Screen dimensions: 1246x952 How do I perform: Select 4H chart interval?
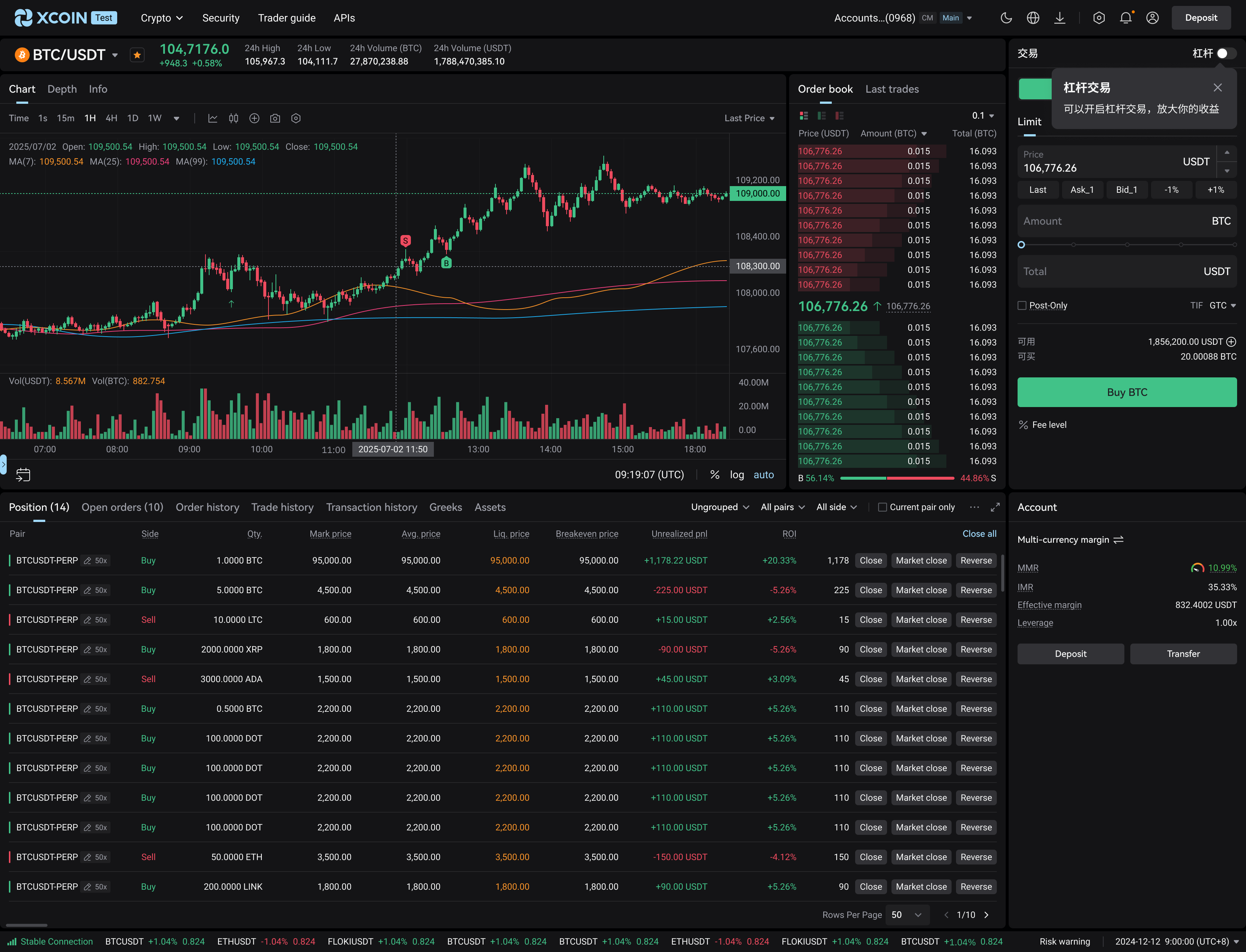point(111,118)
